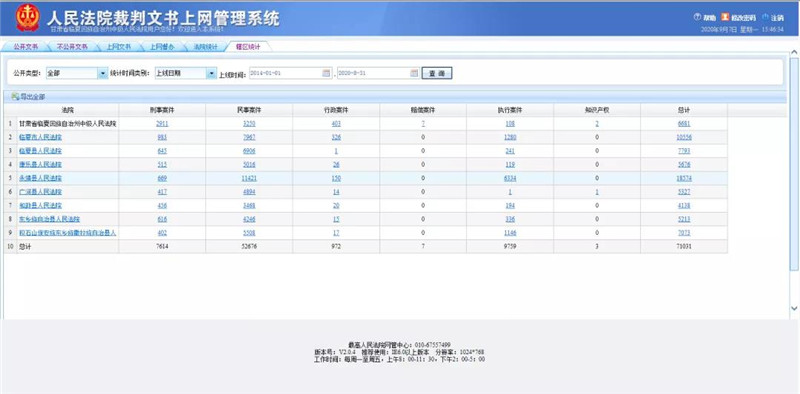Click the scrollbar down arrow

[x=794, y=308]
